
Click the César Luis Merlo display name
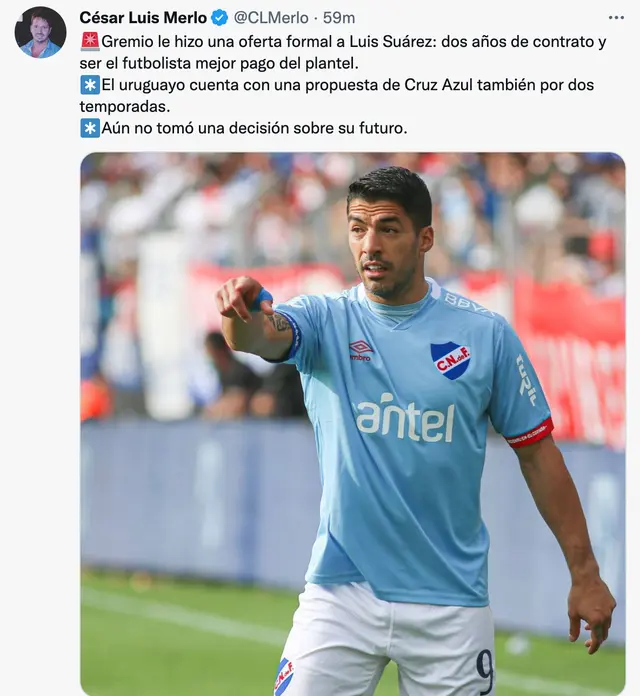point(143,18)
